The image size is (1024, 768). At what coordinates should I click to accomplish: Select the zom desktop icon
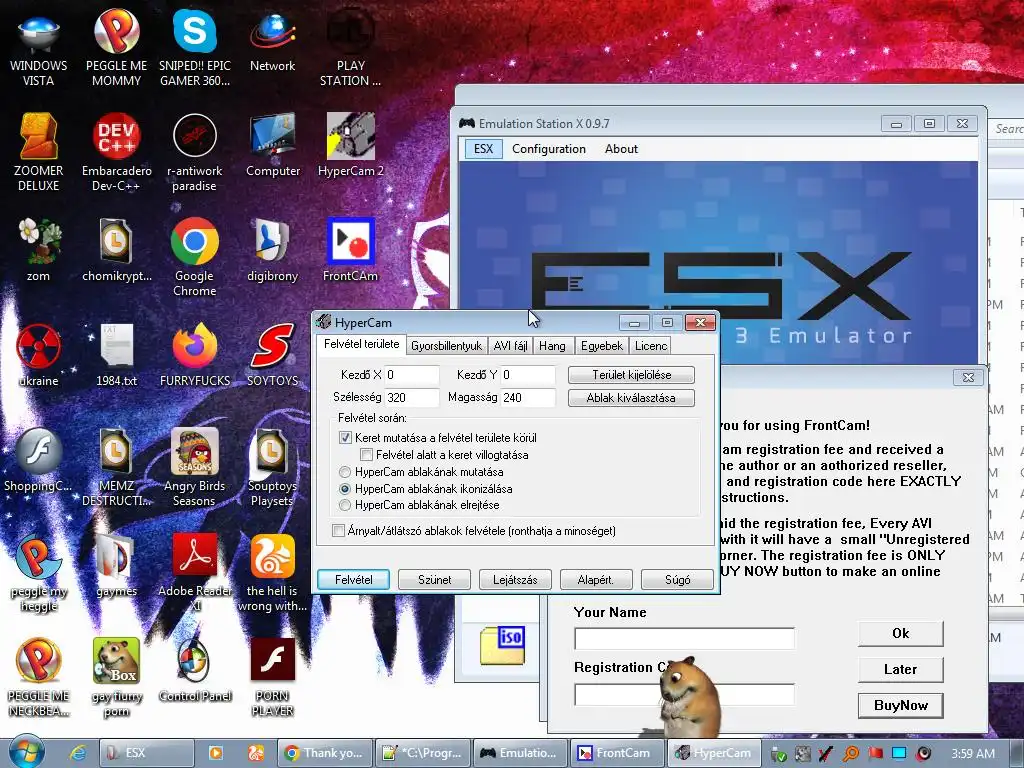click(x=39, y=251)
